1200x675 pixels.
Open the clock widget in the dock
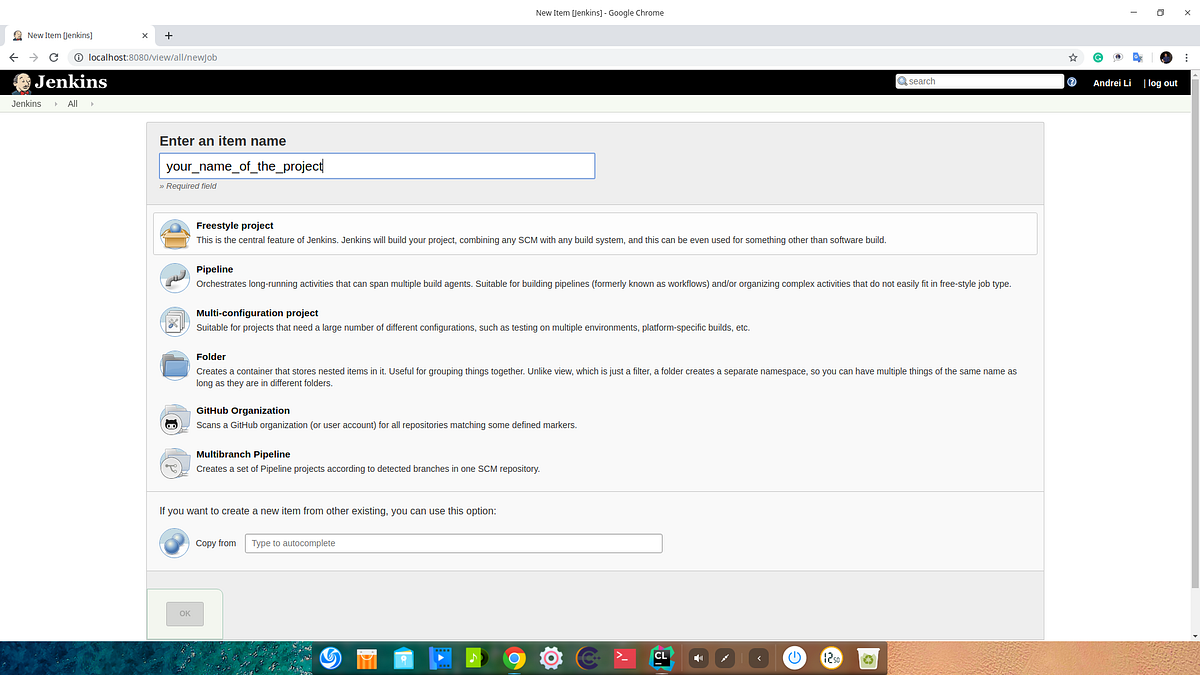tap(832, 658)
